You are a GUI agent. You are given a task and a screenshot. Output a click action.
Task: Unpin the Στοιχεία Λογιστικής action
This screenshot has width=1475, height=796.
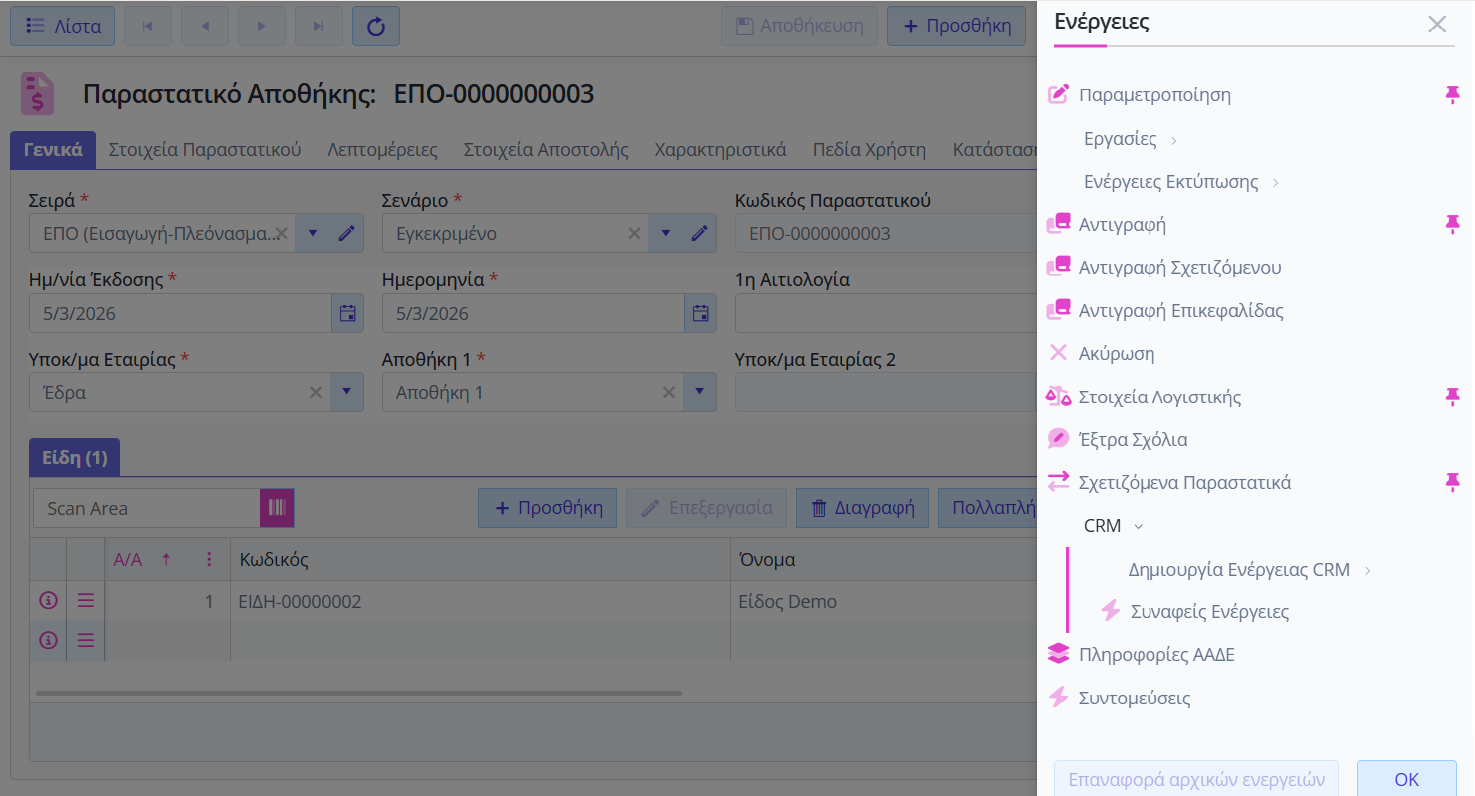(1452, 397)
